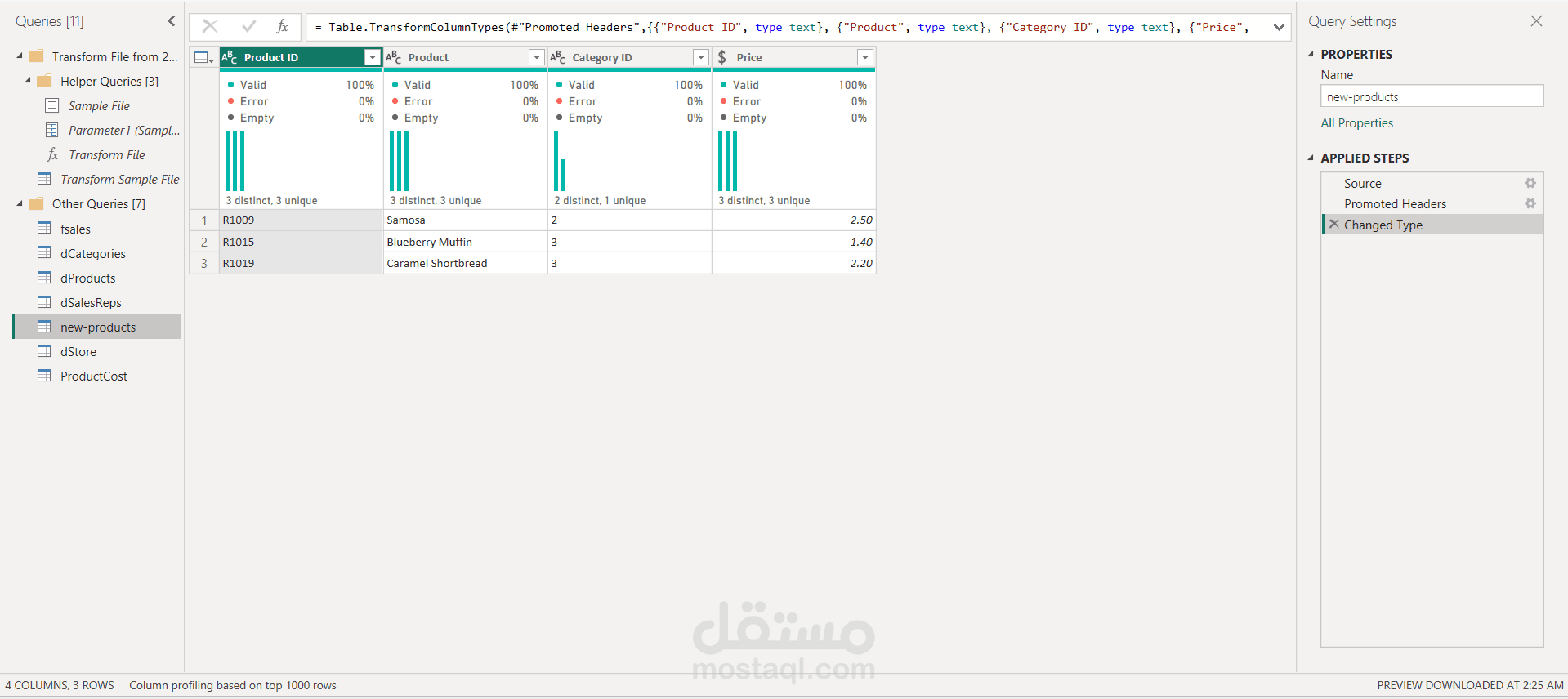Open the All Properties link
This screenshot has height=699, width=1568.
(x=1357, y=123)
